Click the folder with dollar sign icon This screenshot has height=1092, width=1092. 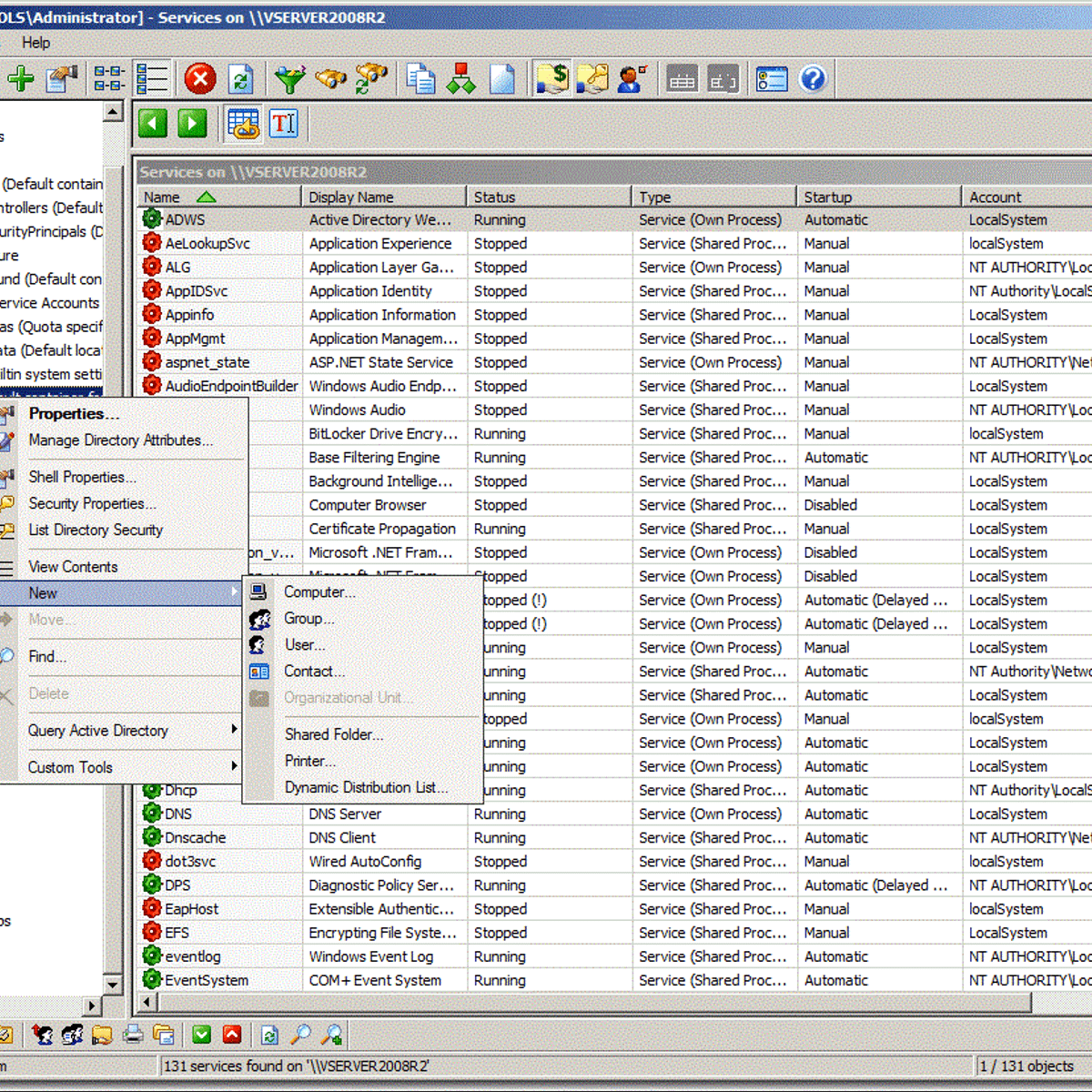[x=551, y=79]
